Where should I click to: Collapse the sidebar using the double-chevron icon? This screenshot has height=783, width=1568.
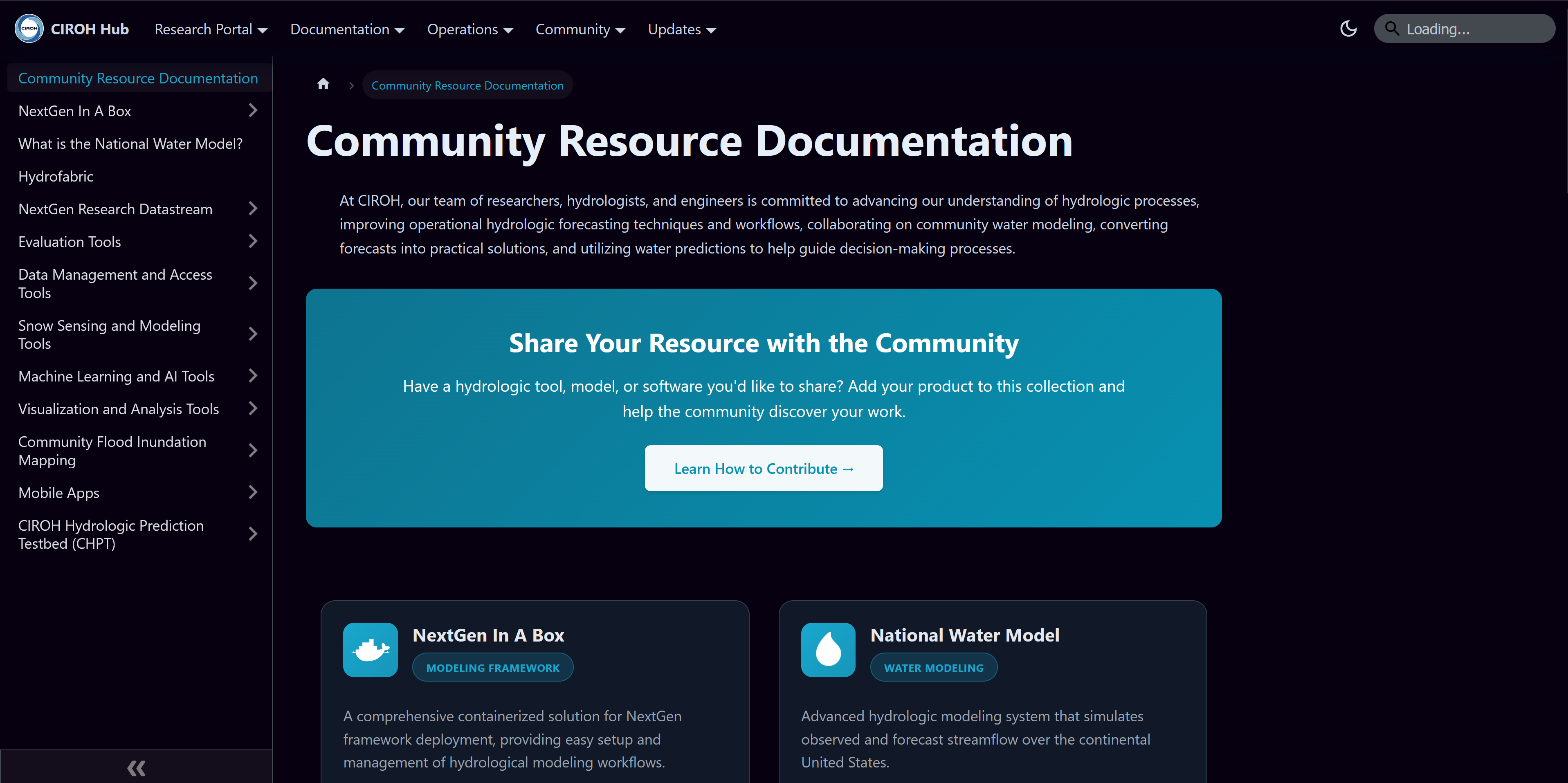pyautogui.click(x=136, y=767)
